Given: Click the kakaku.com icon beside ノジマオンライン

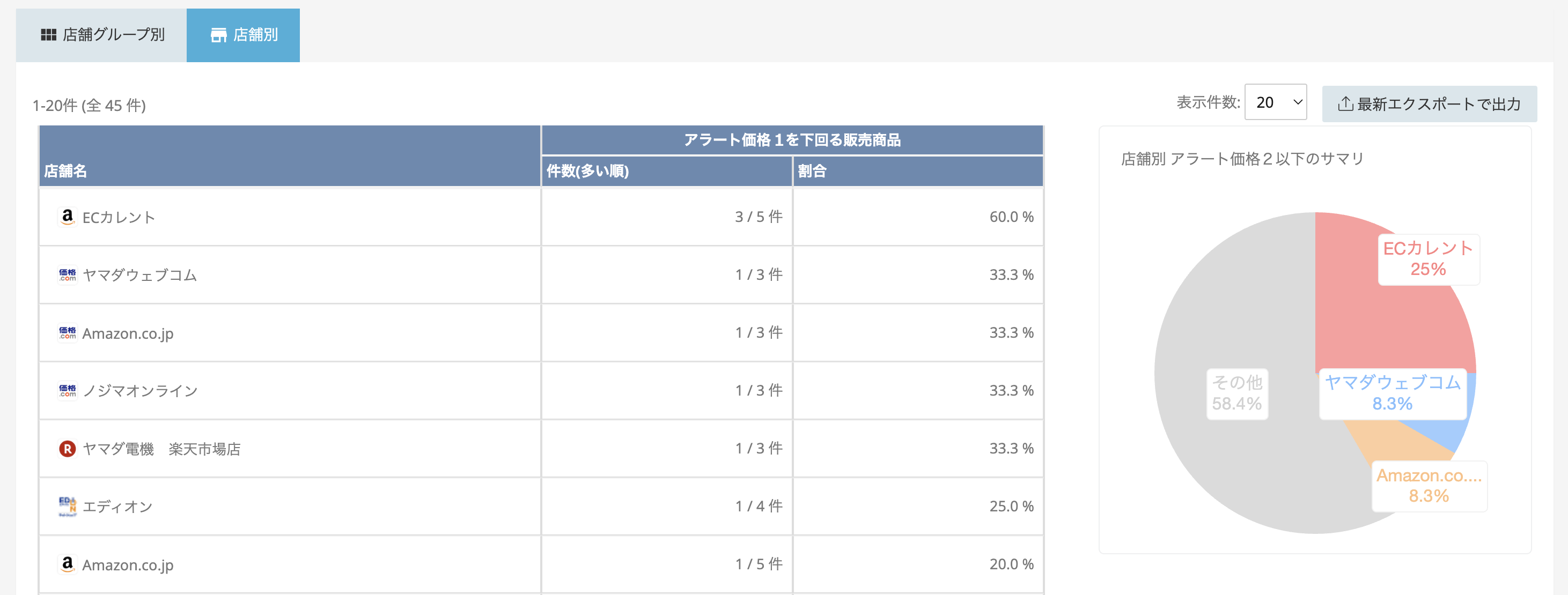Looking at the screenshot, I should pyautogui.click(x=68, y=391).
